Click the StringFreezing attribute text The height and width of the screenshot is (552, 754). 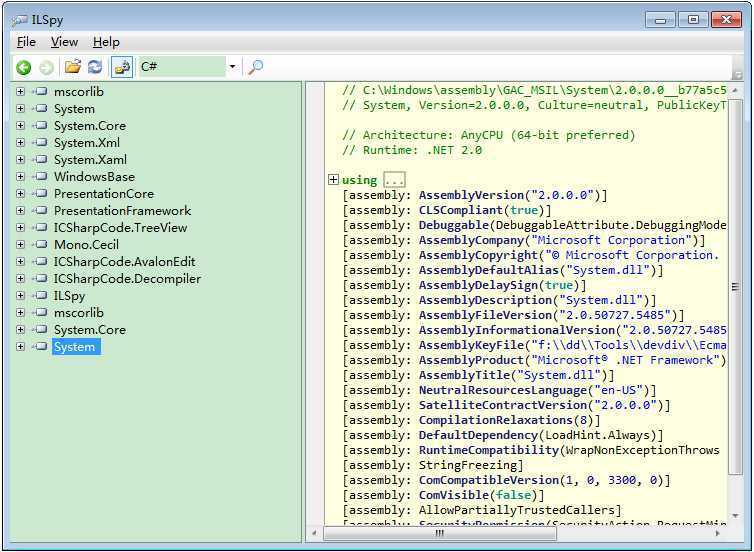point(467,465)
